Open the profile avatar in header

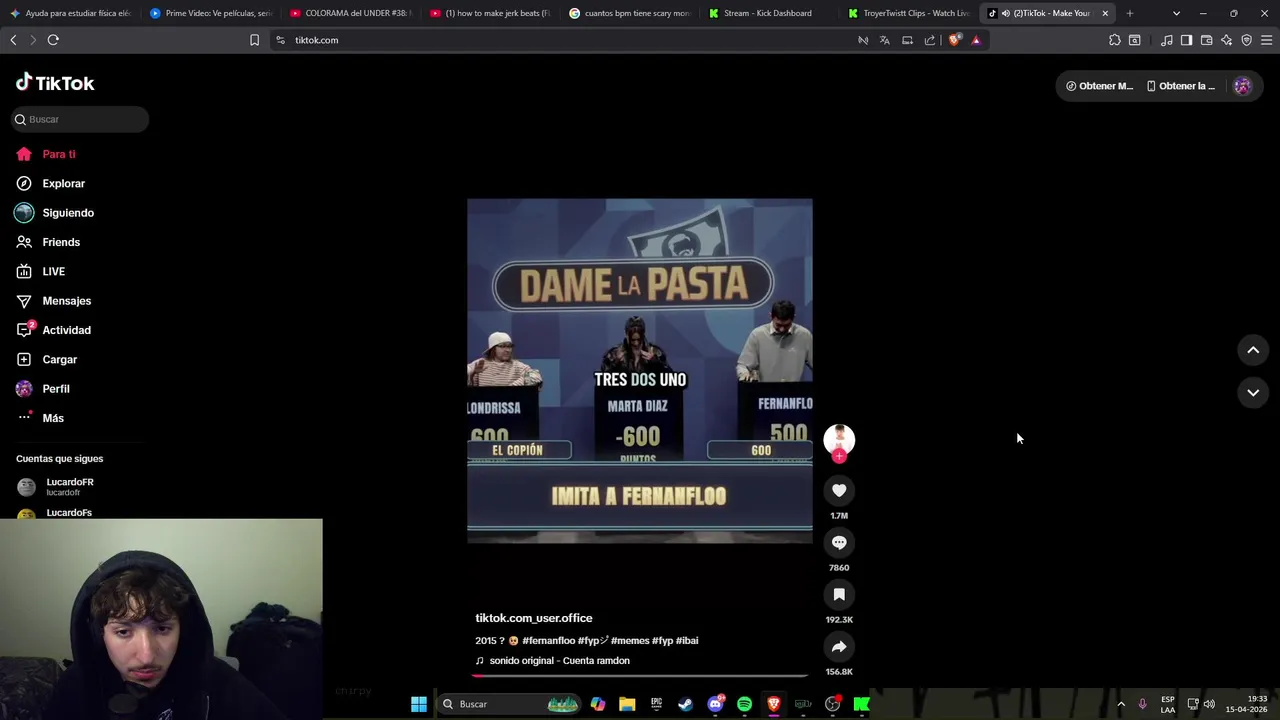coord(1243,86)
